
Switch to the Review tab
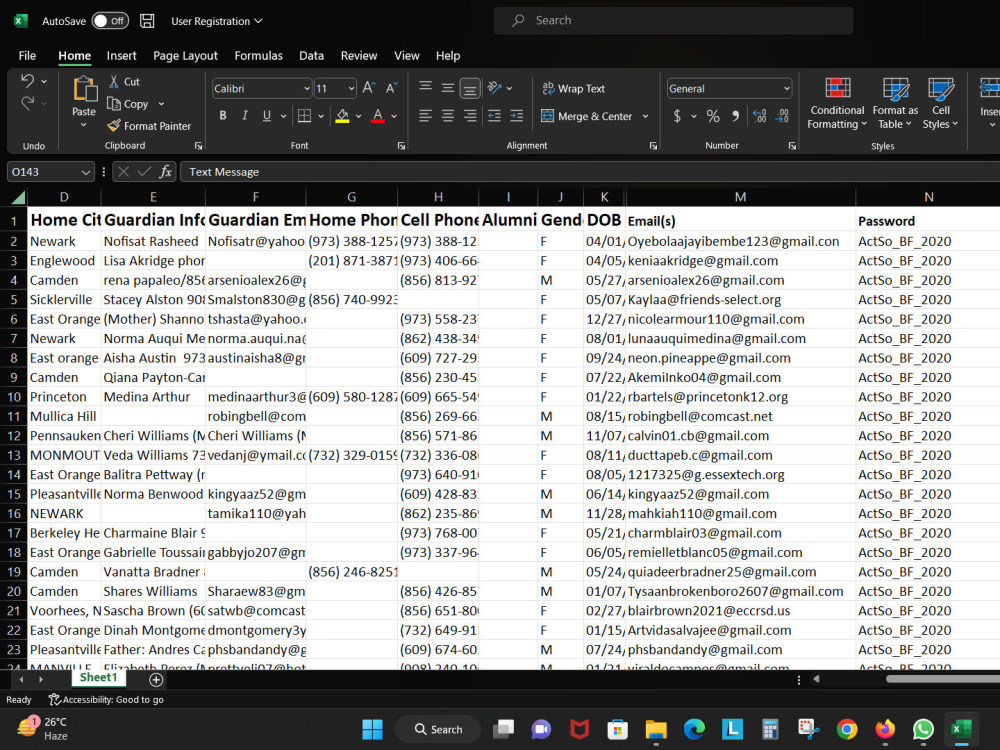tap(358, 55)
